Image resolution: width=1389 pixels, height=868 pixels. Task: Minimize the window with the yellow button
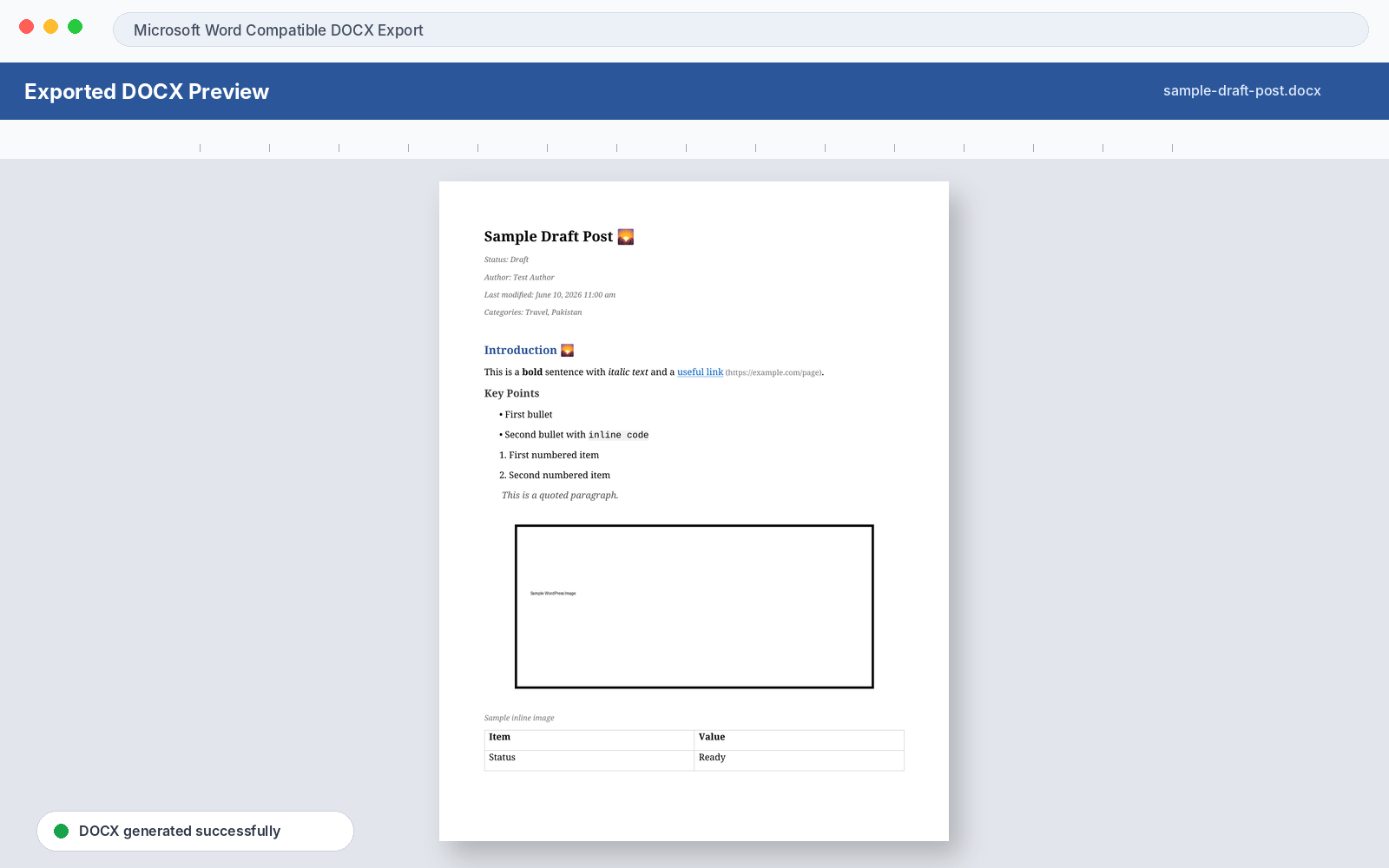[x=51, y=27]
